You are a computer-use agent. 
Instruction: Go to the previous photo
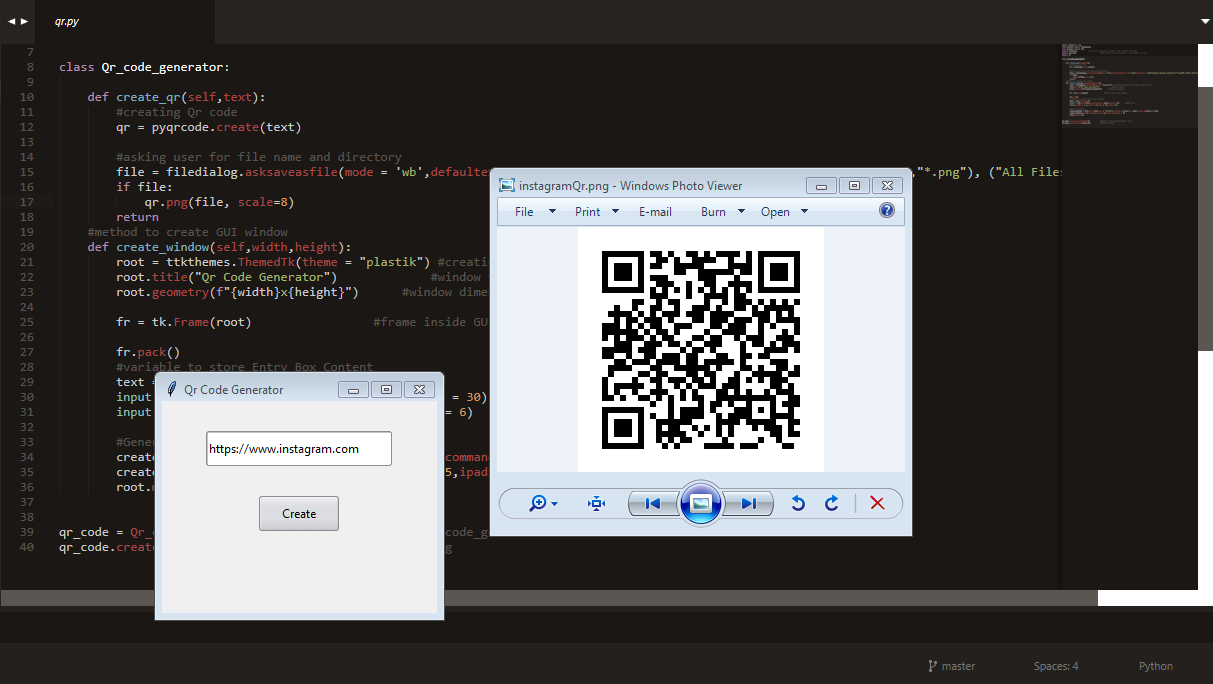[x=653, y=503]
